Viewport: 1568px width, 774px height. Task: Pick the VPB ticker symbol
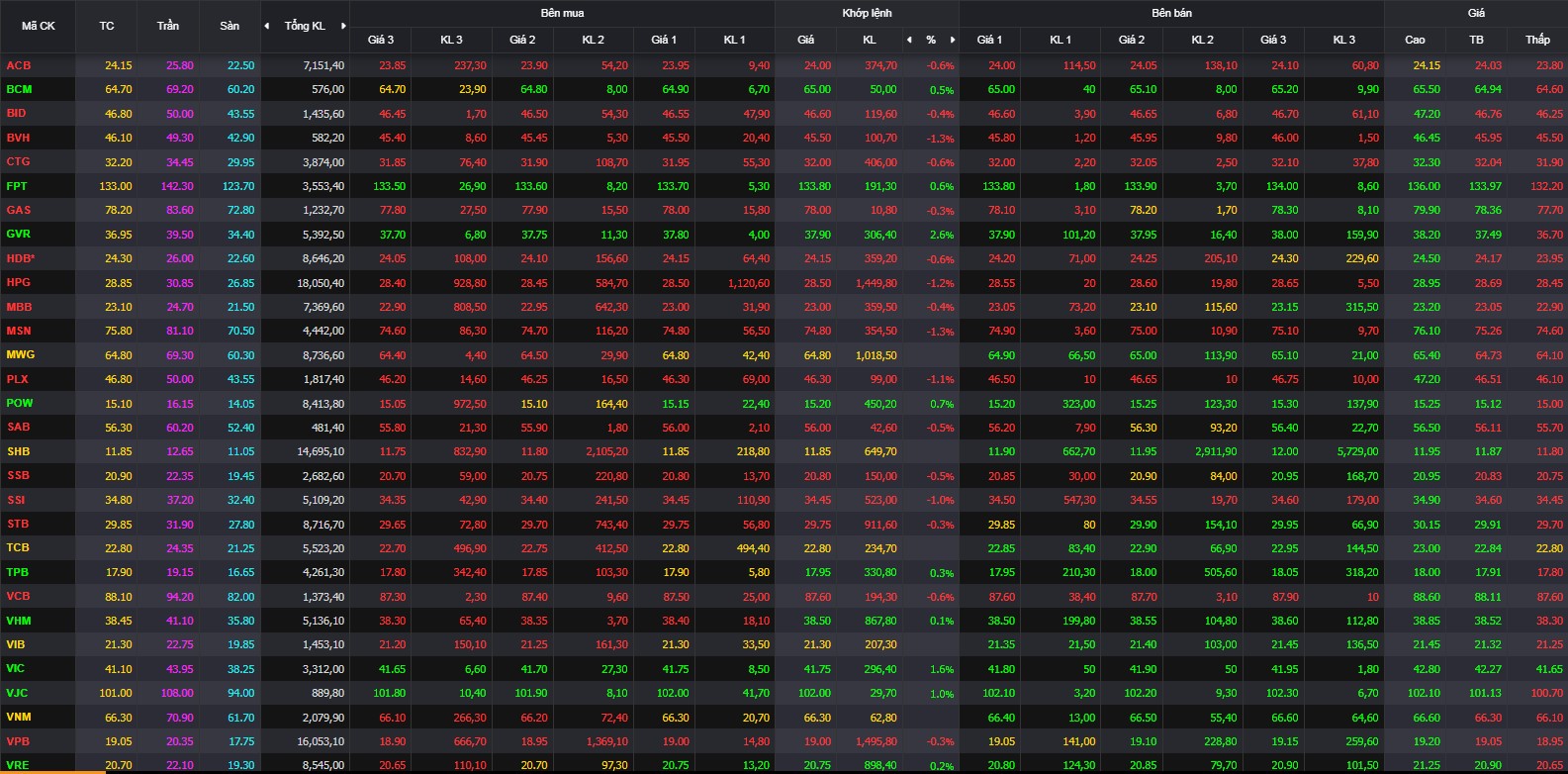tap(19, 740)
